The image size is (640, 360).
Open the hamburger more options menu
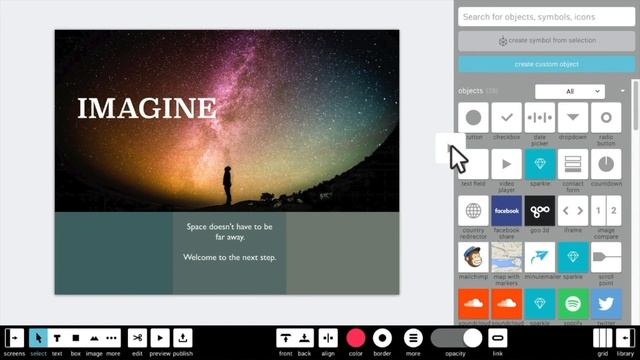click(x=413, y=338)
